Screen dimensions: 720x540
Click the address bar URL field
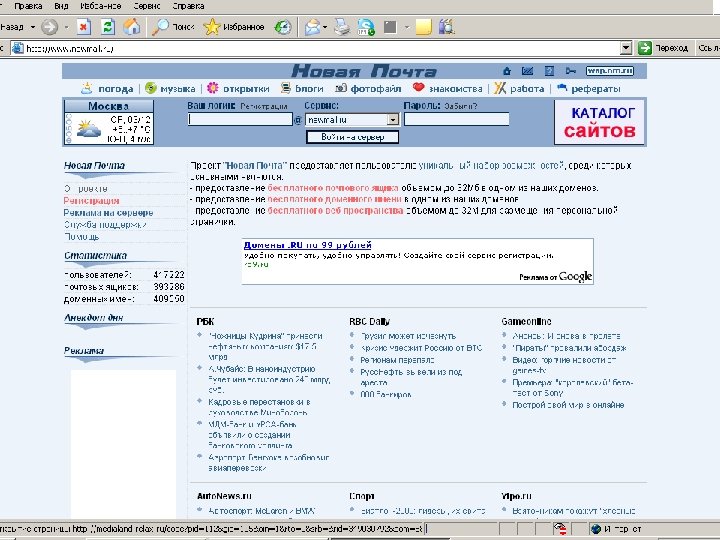[x=321, y=48]
